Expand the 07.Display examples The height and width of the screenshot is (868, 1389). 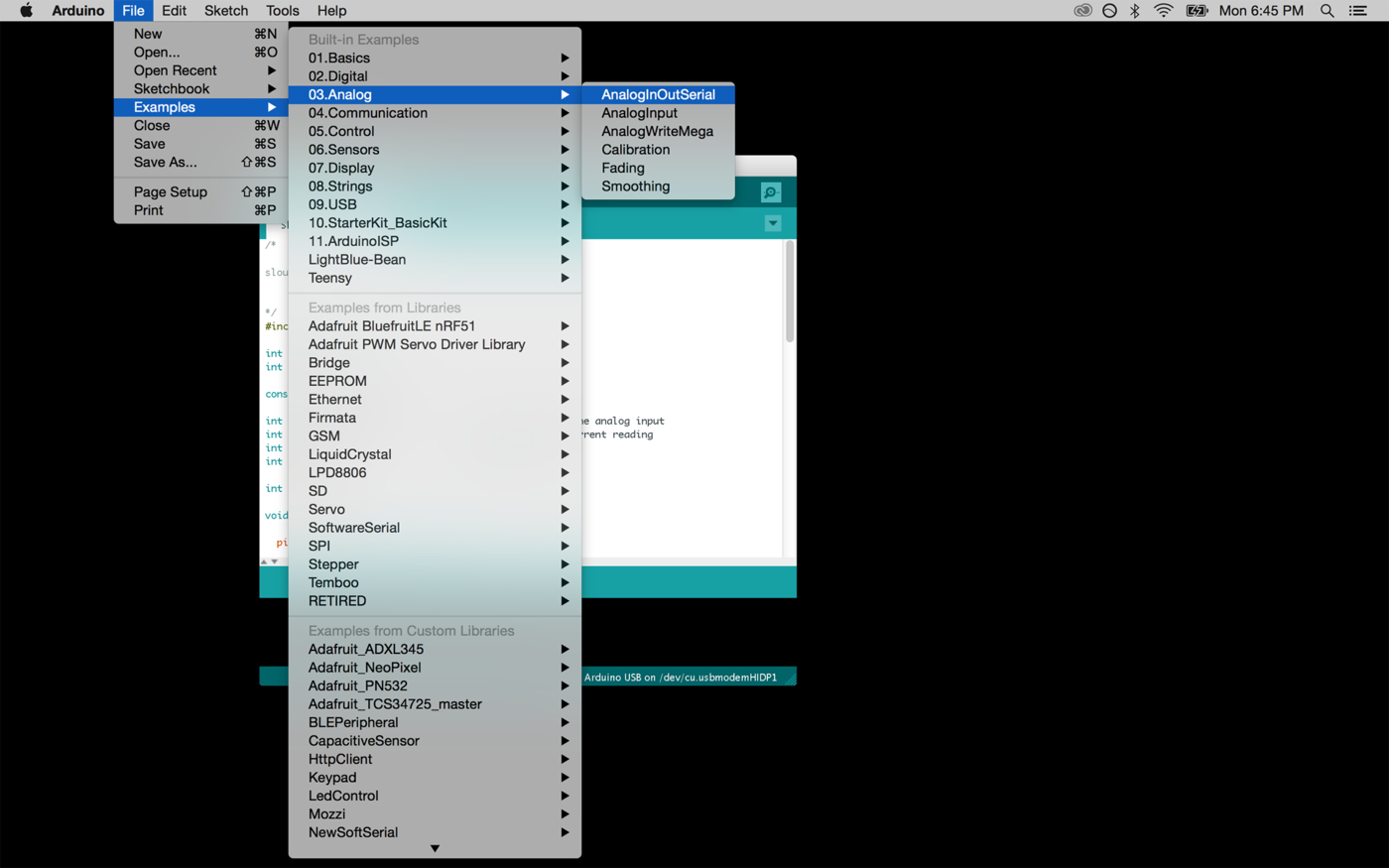435,168
